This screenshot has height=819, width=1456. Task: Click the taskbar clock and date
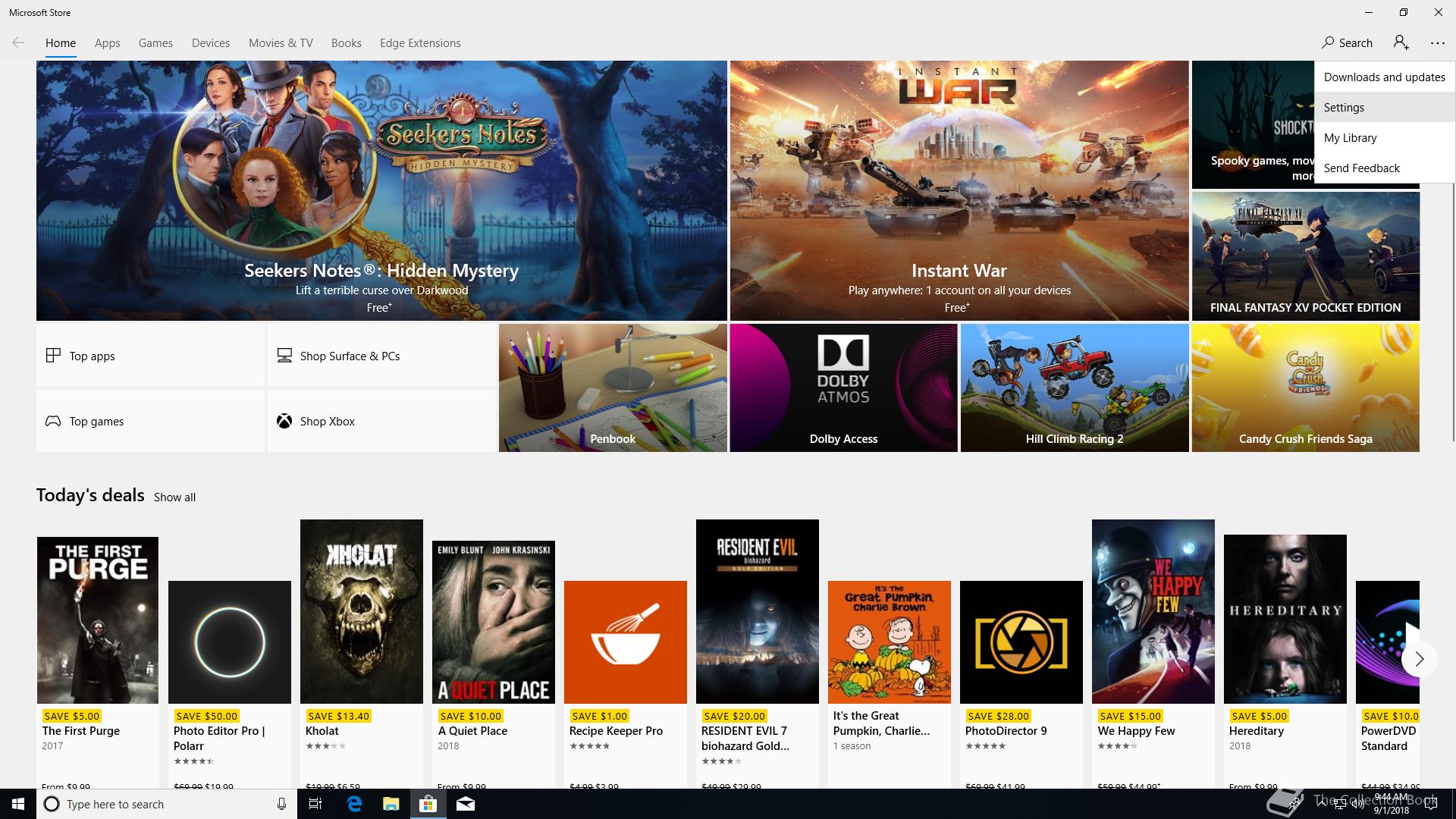[1392, 804]
